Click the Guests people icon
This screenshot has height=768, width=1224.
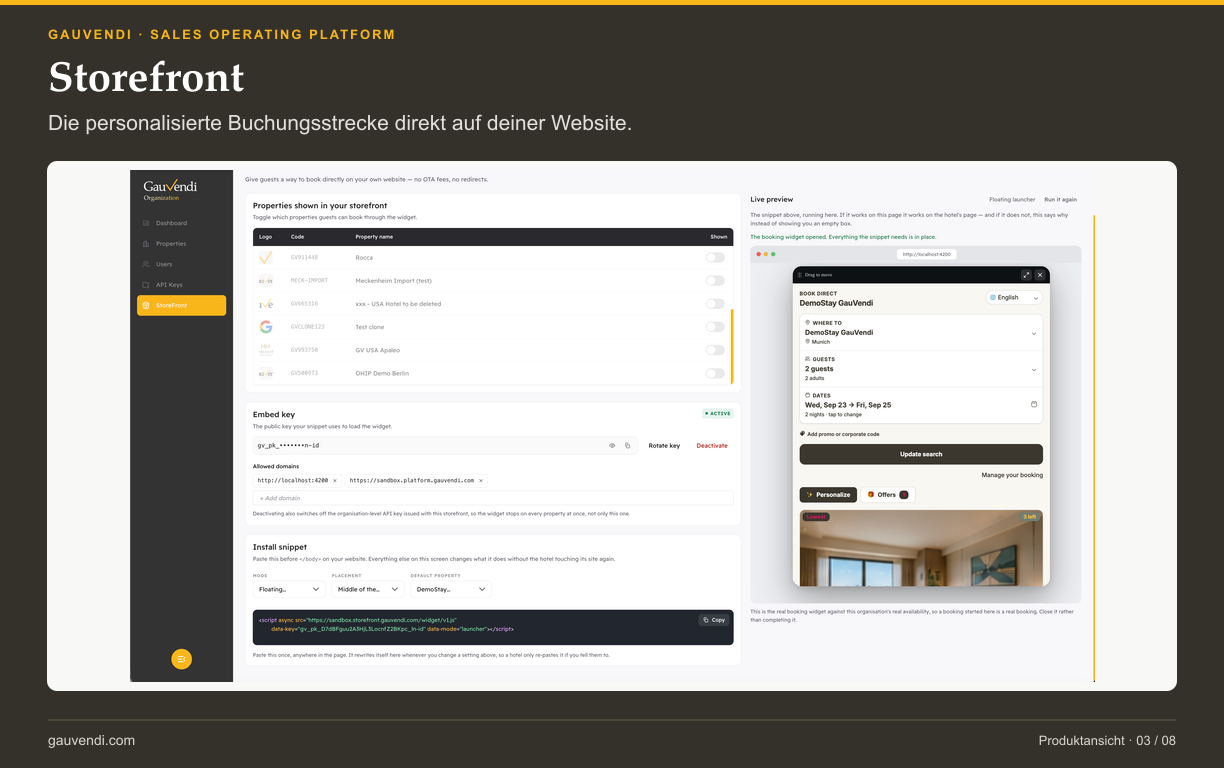point(808,359)
